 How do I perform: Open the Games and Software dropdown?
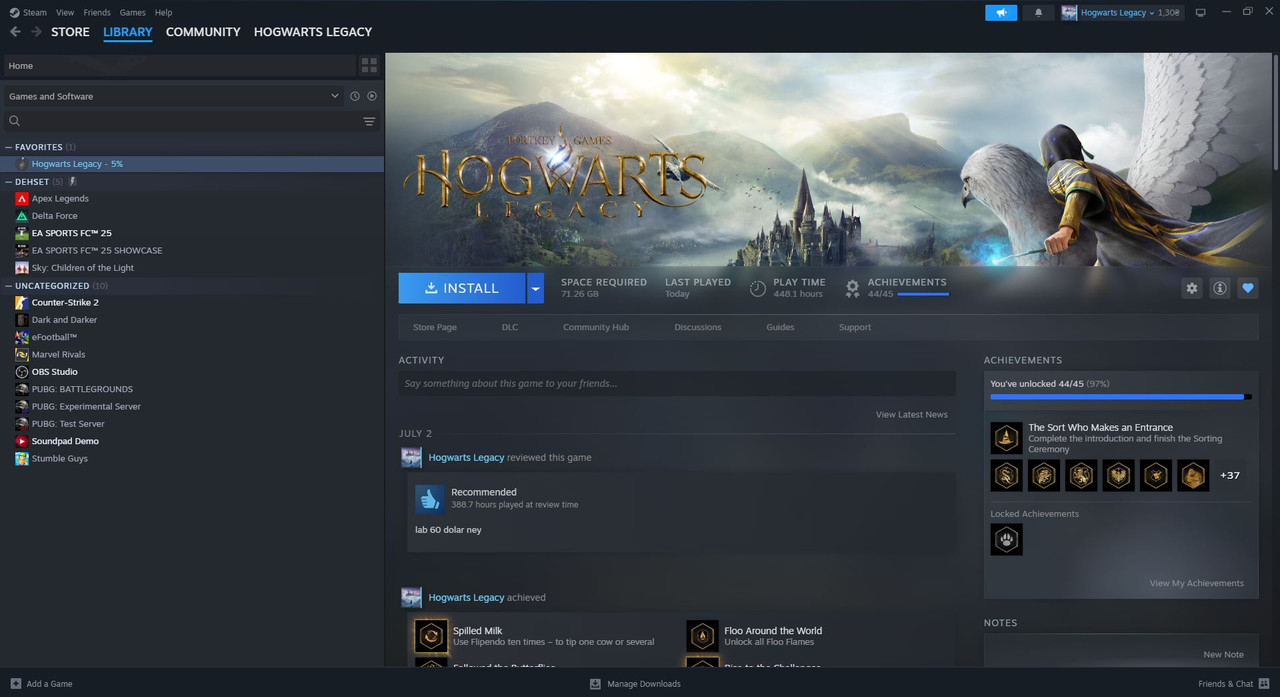pyautogui.click(x=173, y=96)
